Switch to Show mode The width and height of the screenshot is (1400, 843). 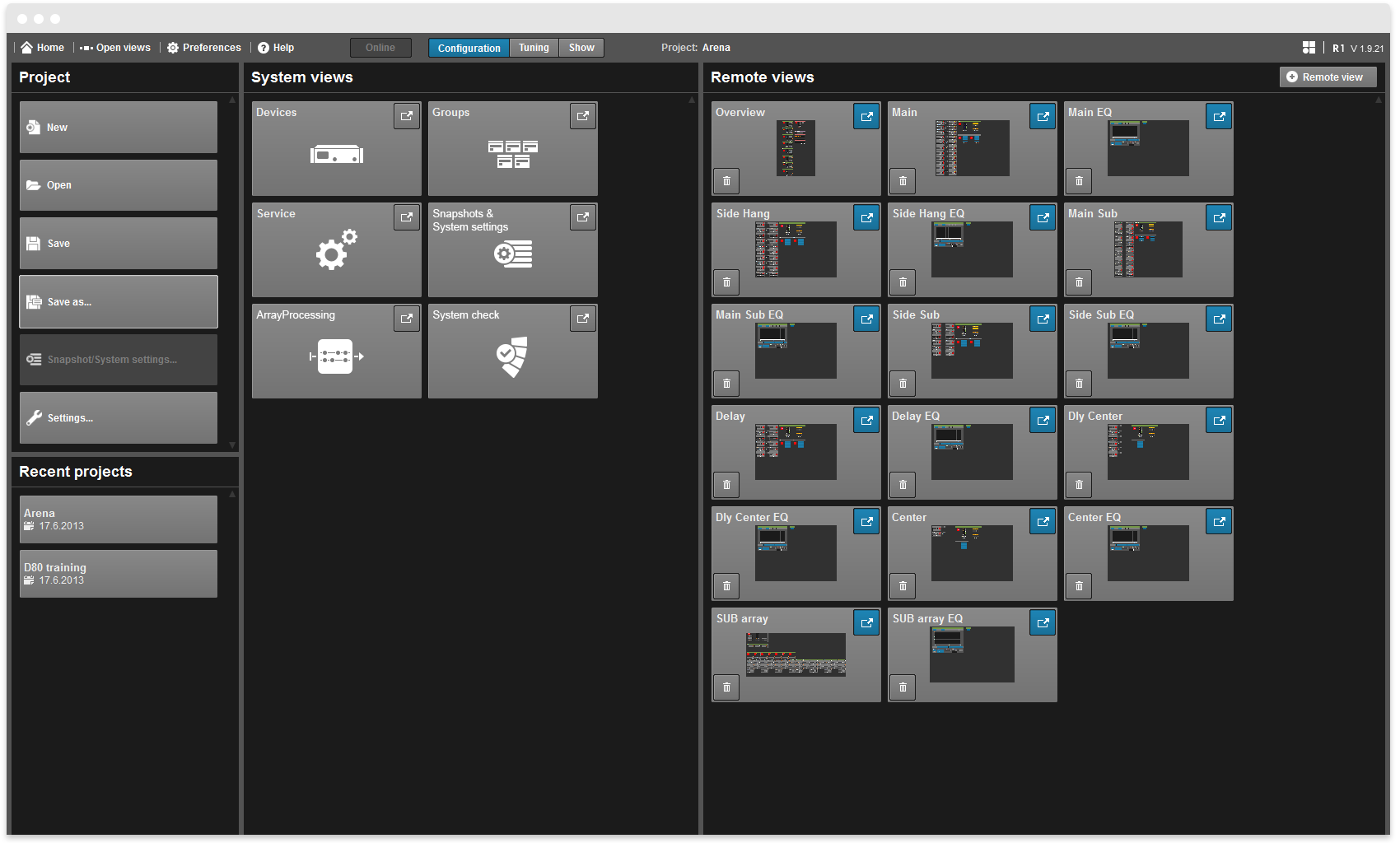[x=581, y=48]
